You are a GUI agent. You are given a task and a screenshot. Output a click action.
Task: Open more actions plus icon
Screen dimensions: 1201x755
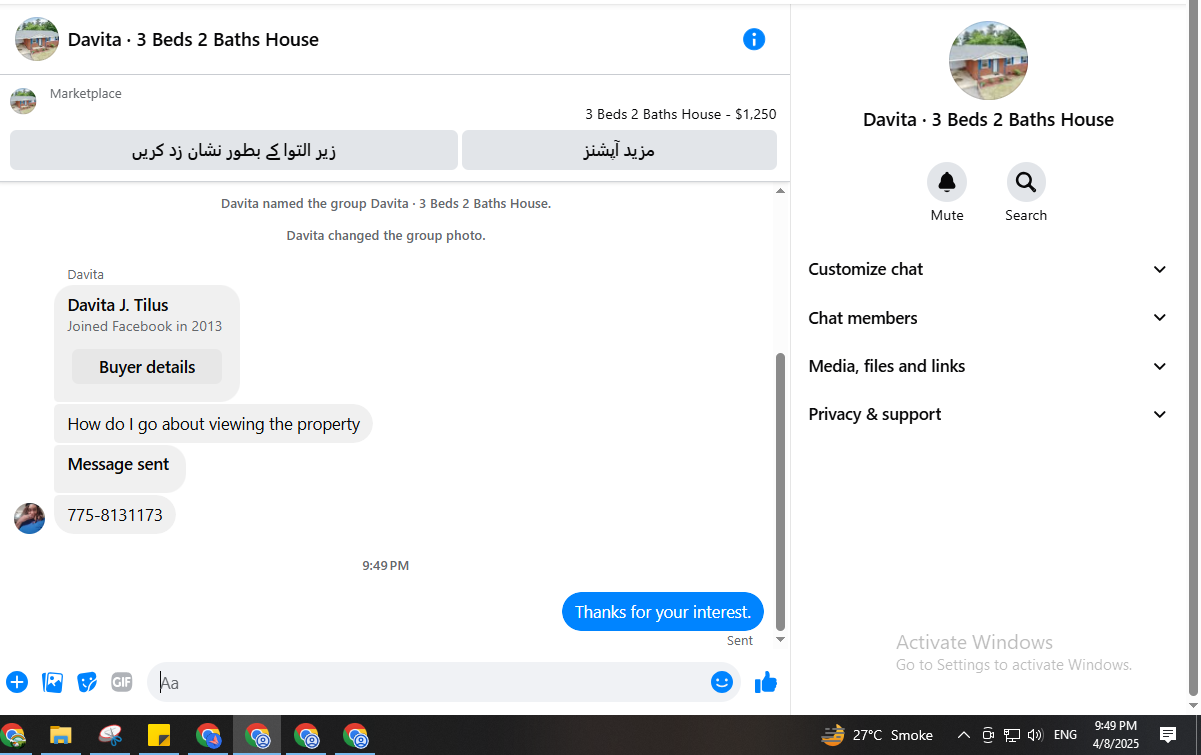[x=17, y=682]
